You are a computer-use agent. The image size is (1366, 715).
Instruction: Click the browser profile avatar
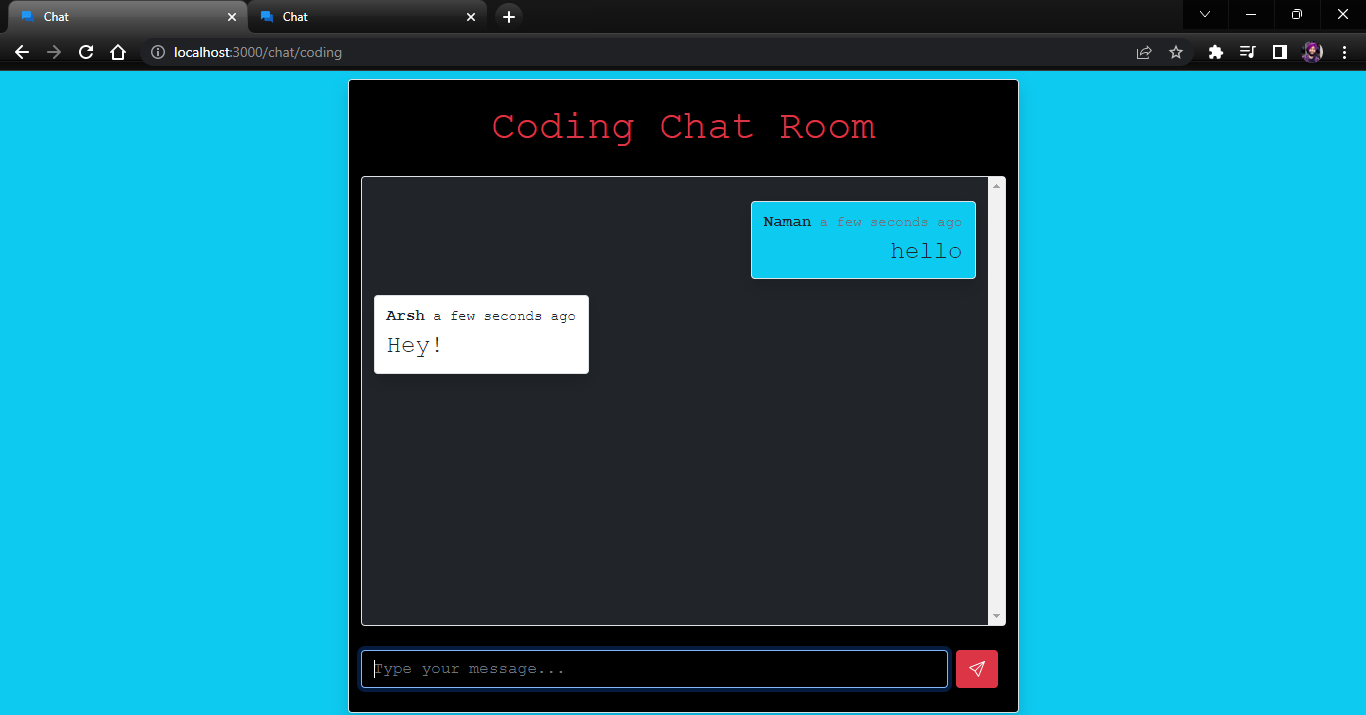tap(1312, 52)
